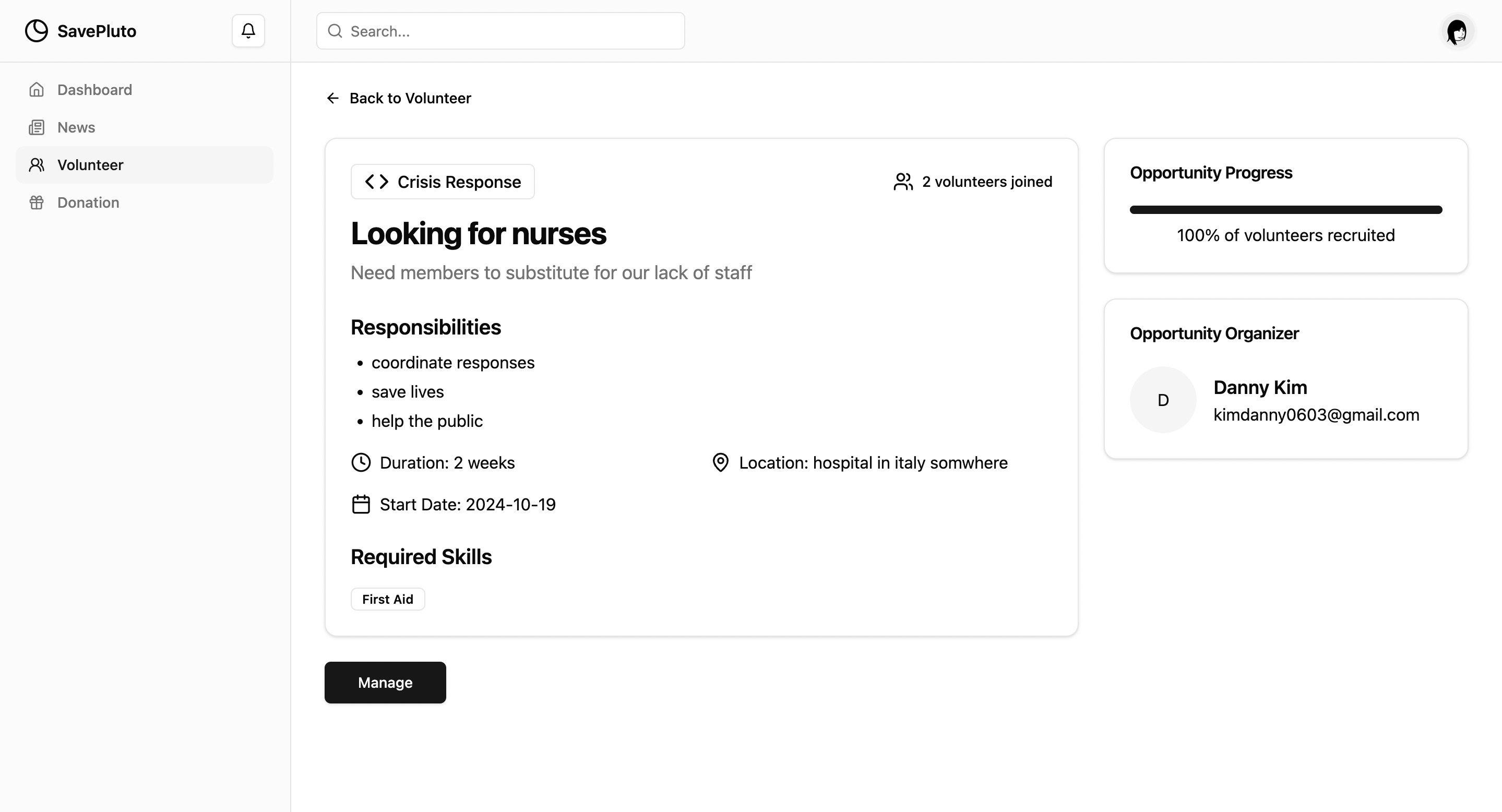Viewport: 1502px width, 812px height.
Task: Click the Crisis Response category badge
Action: (x=443, y=182)
